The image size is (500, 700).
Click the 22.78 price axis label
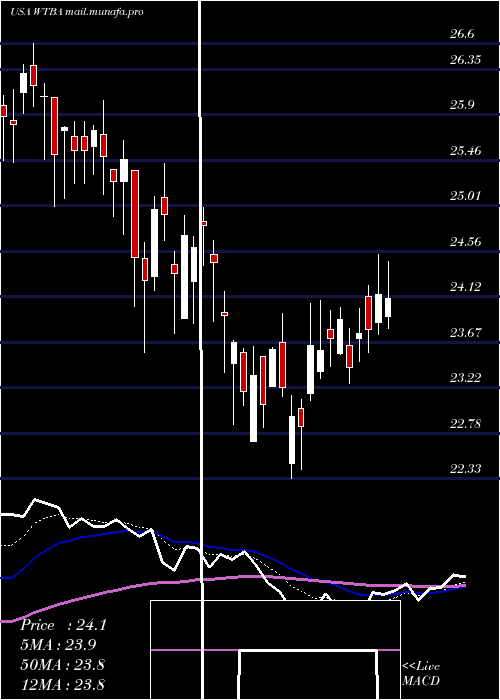click(x=466, y=424)
